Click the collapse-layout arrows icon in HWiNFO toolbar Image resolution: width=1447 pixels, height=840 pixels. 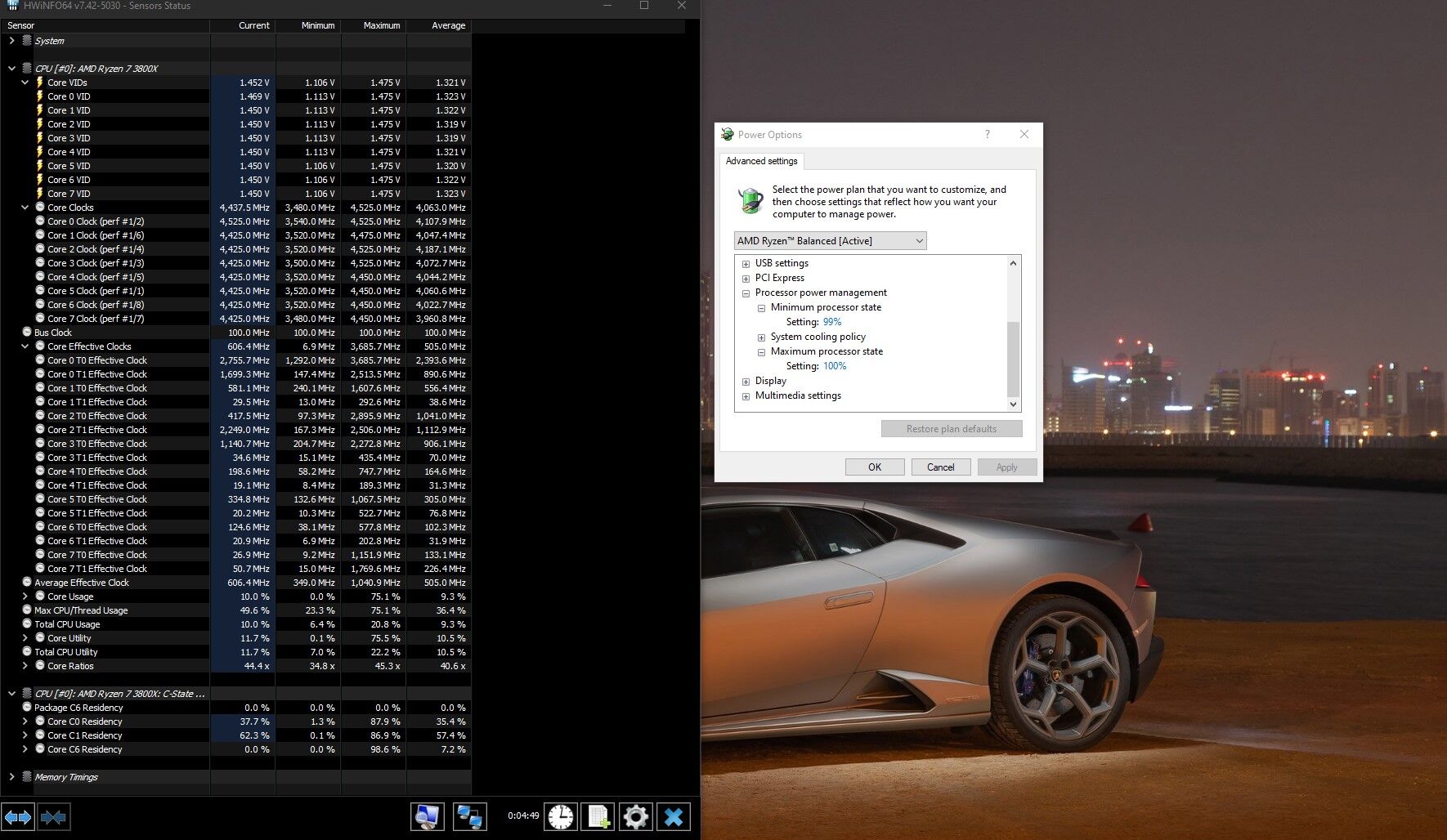pos(53,816)
